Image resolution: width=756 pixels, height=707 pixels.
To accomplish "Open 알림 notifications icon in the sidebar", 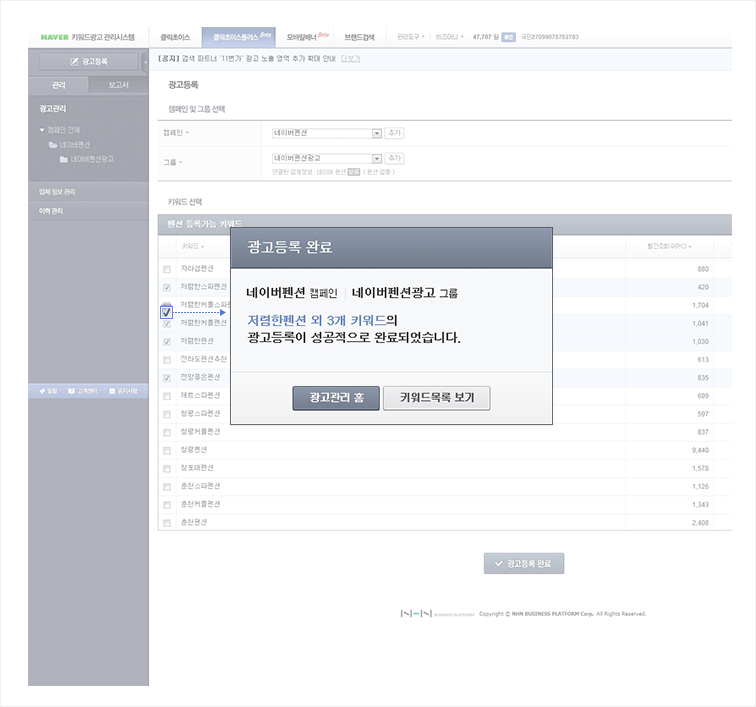I will point(42,391).
